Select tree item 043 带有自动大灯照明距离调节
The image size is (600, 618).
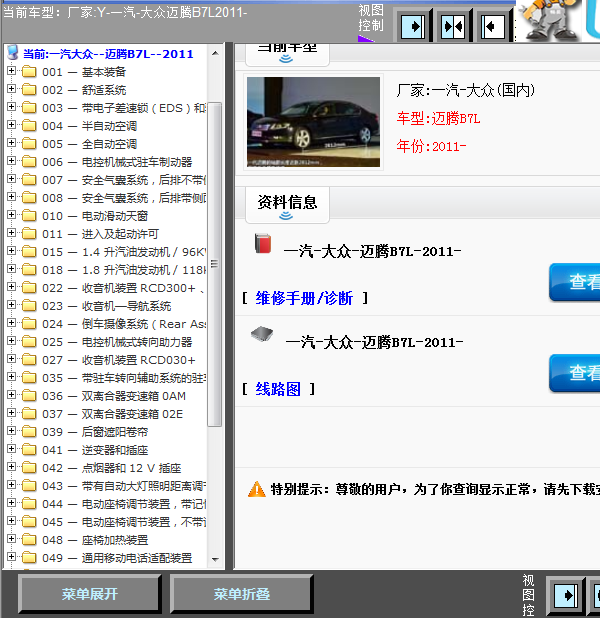point(124,486)
